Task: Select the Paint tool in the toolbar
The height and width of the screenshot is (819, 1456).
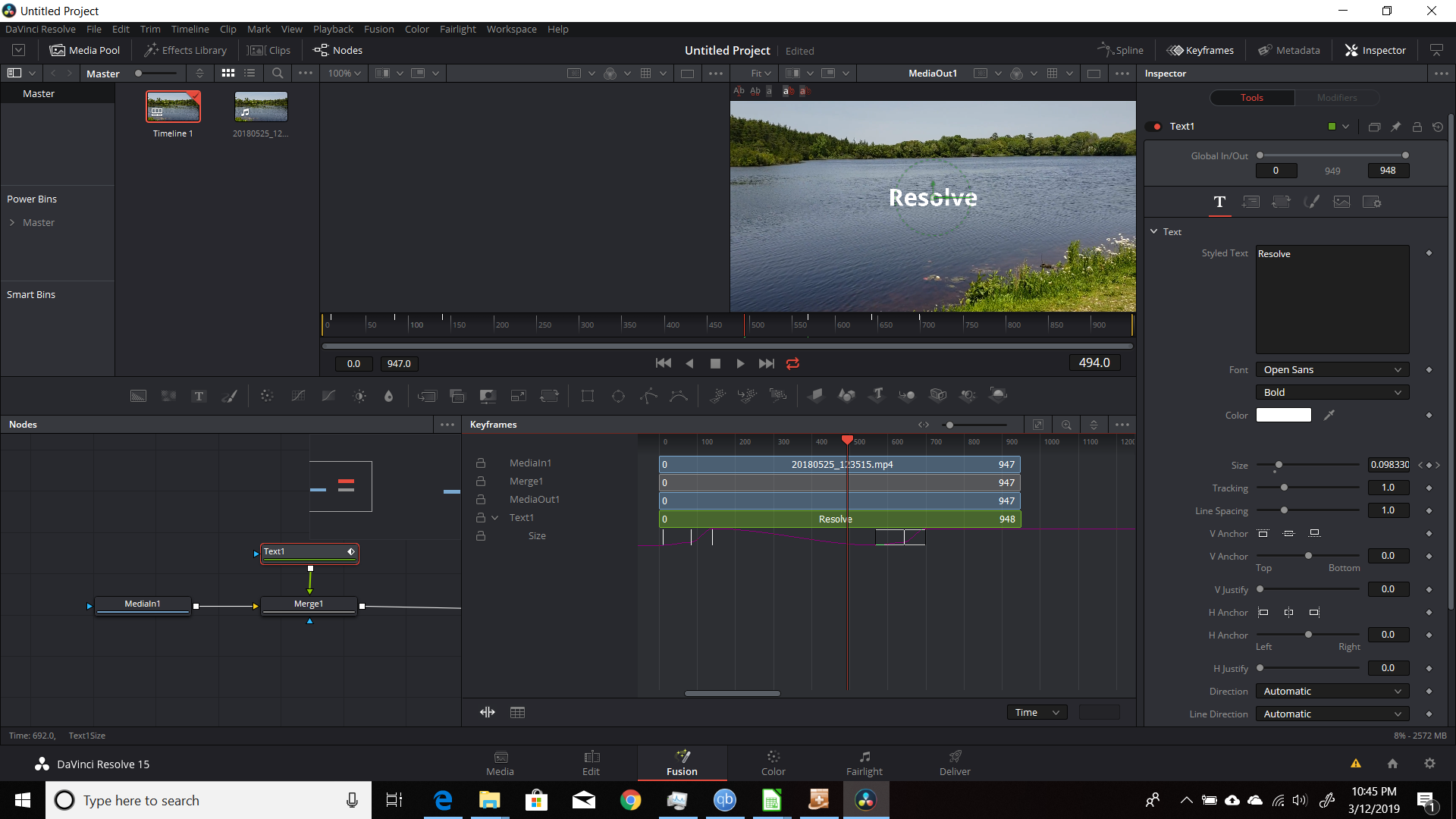Action: pyautogui.click(x=229, y=396)
